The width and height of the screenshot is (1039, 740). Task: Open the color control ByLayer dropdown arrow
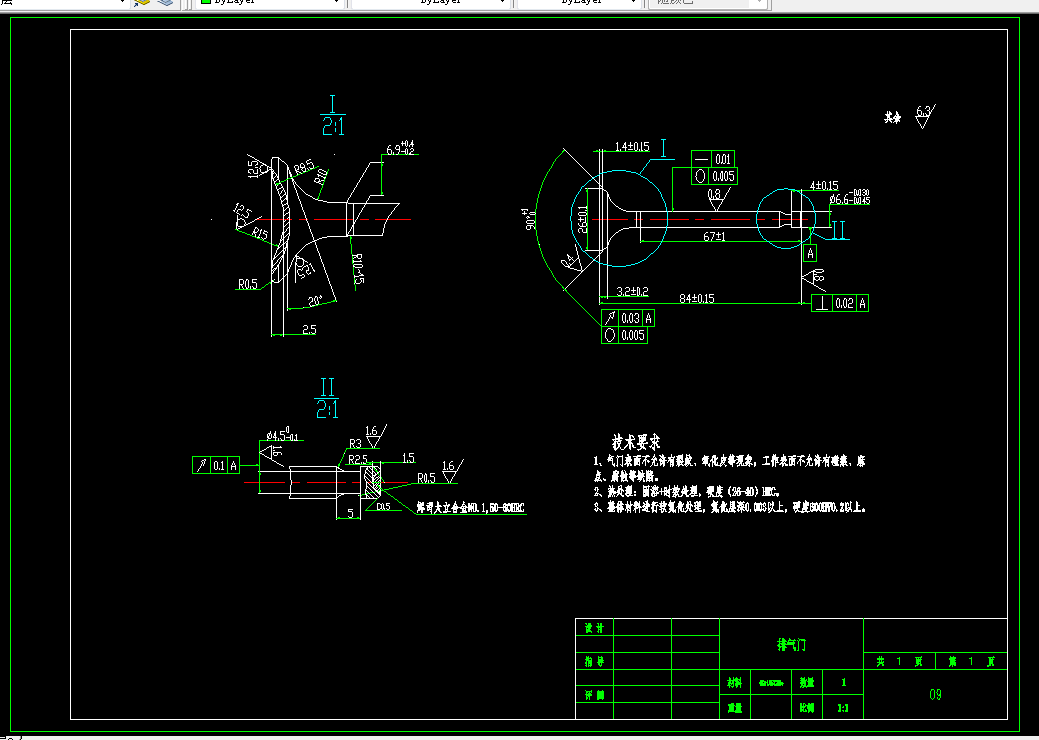tap(336, 2)
